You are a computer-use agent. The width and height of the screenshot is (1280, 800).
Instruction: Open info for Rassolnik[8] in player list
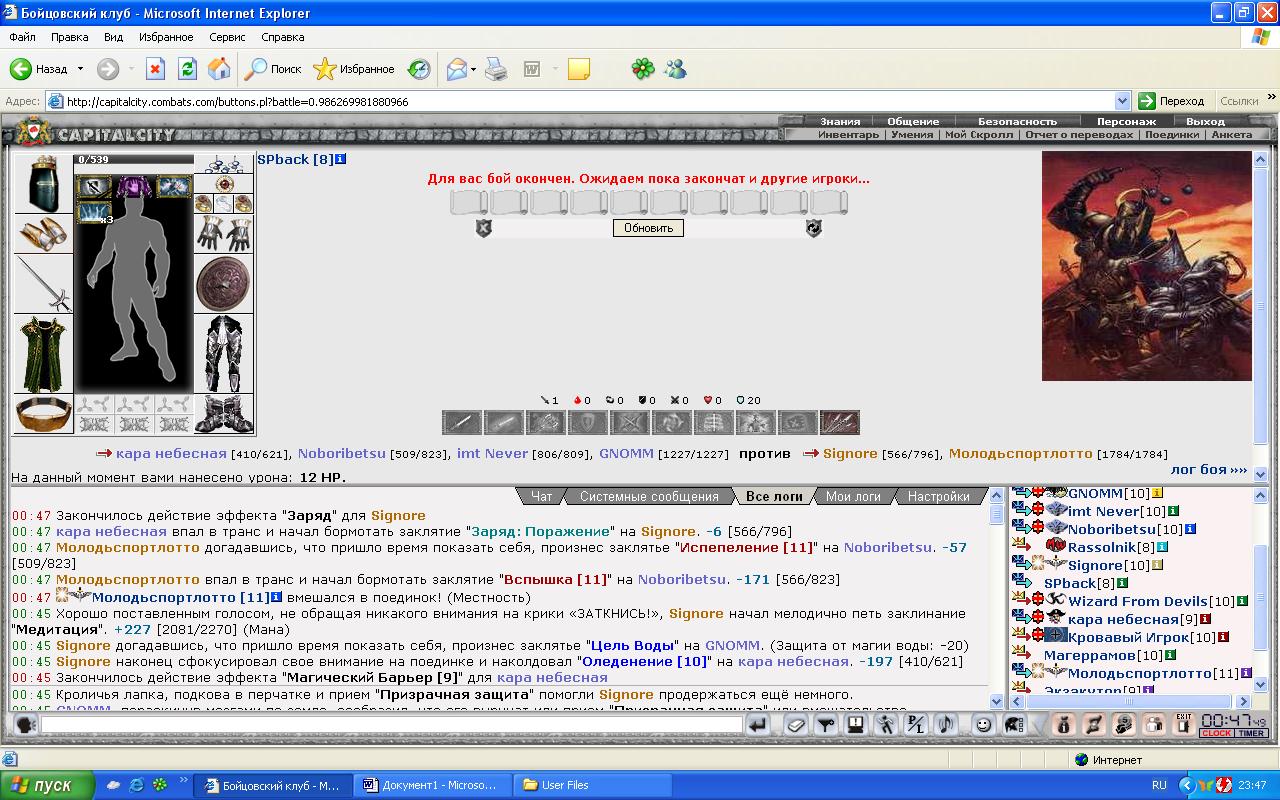(1163, 547)
